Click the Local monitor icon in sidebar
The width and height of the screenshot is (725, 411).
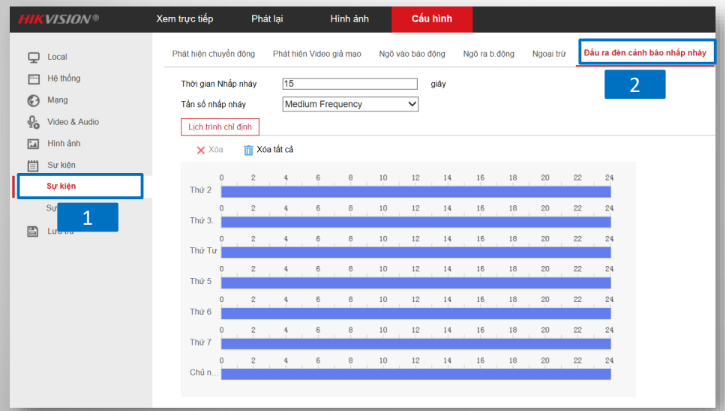click(x=33, y=57)
